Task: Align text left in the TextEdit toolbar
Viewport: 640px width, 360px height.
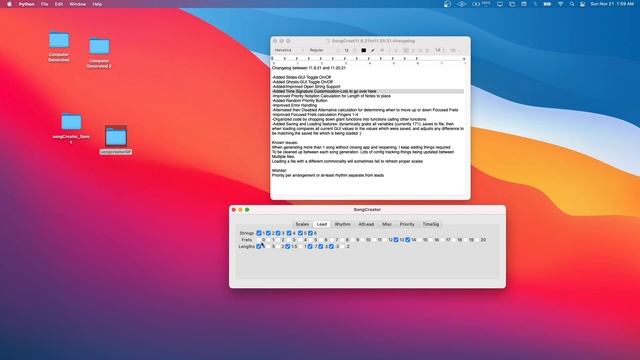Action: pyautogui.click(x=406, y=50)
